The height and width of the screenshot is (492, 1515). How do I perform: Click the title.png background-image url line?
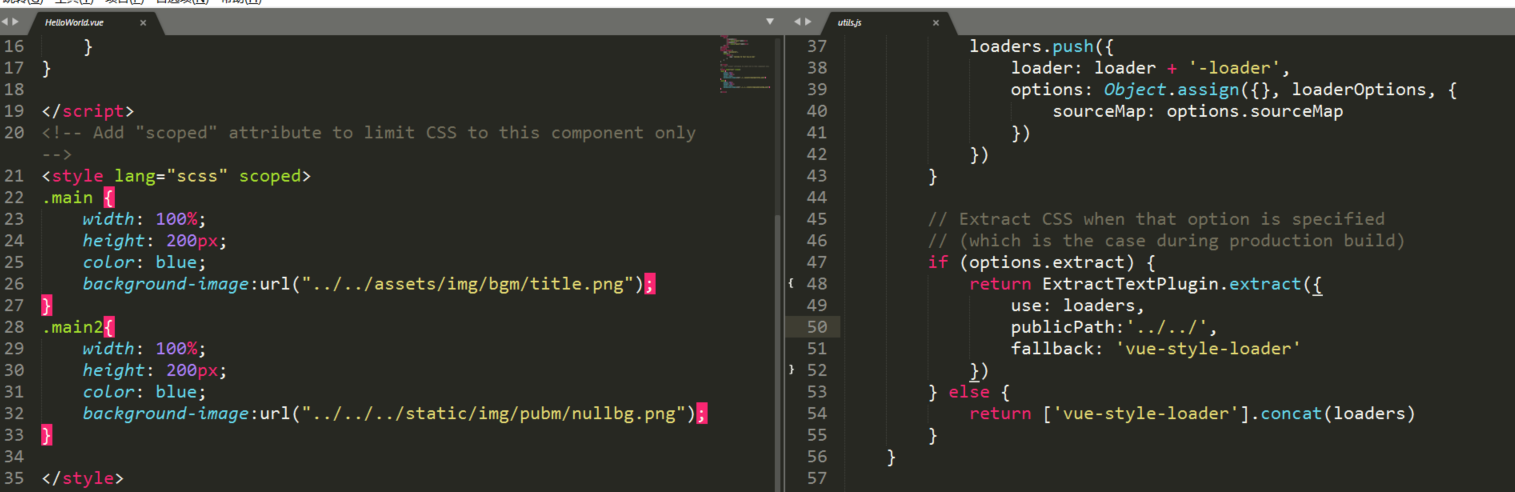click(368, 284)
